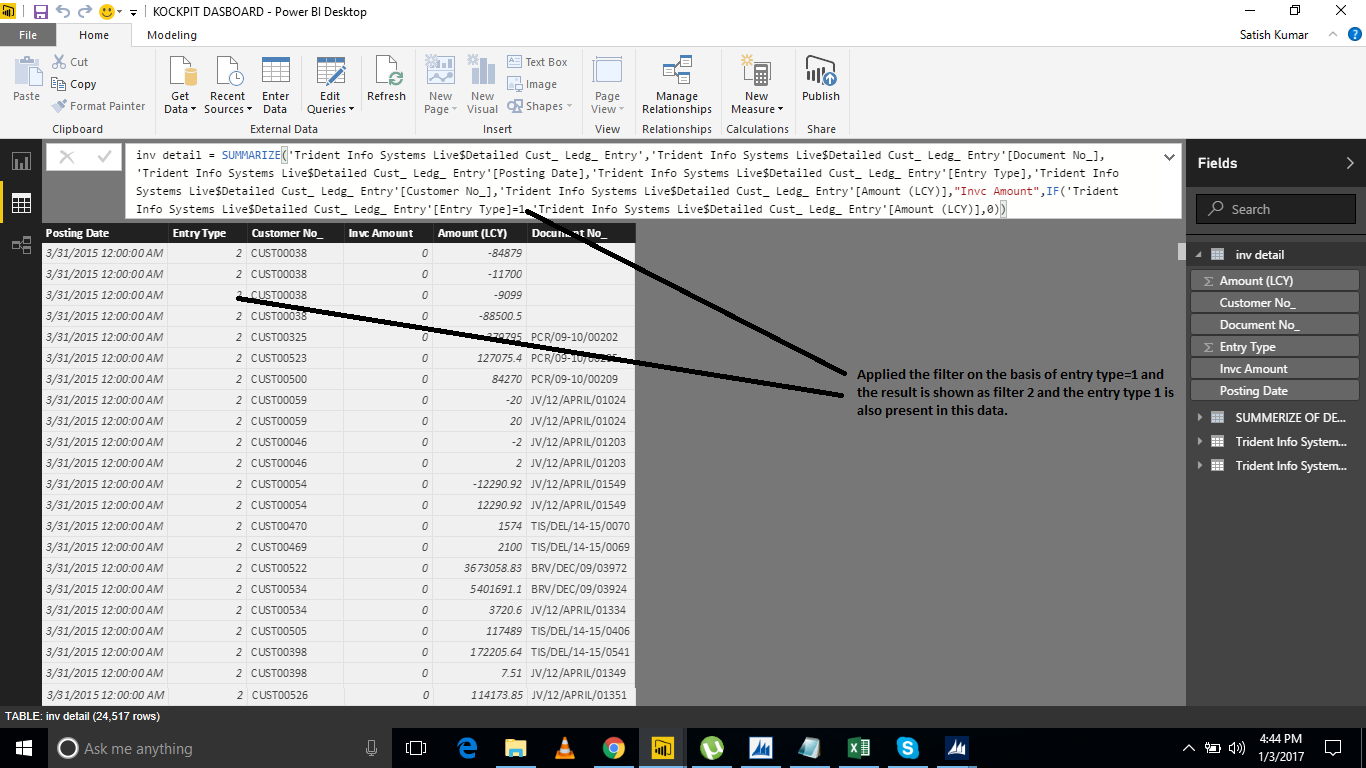Select the Amount (LCY) field

(1274, 281)
